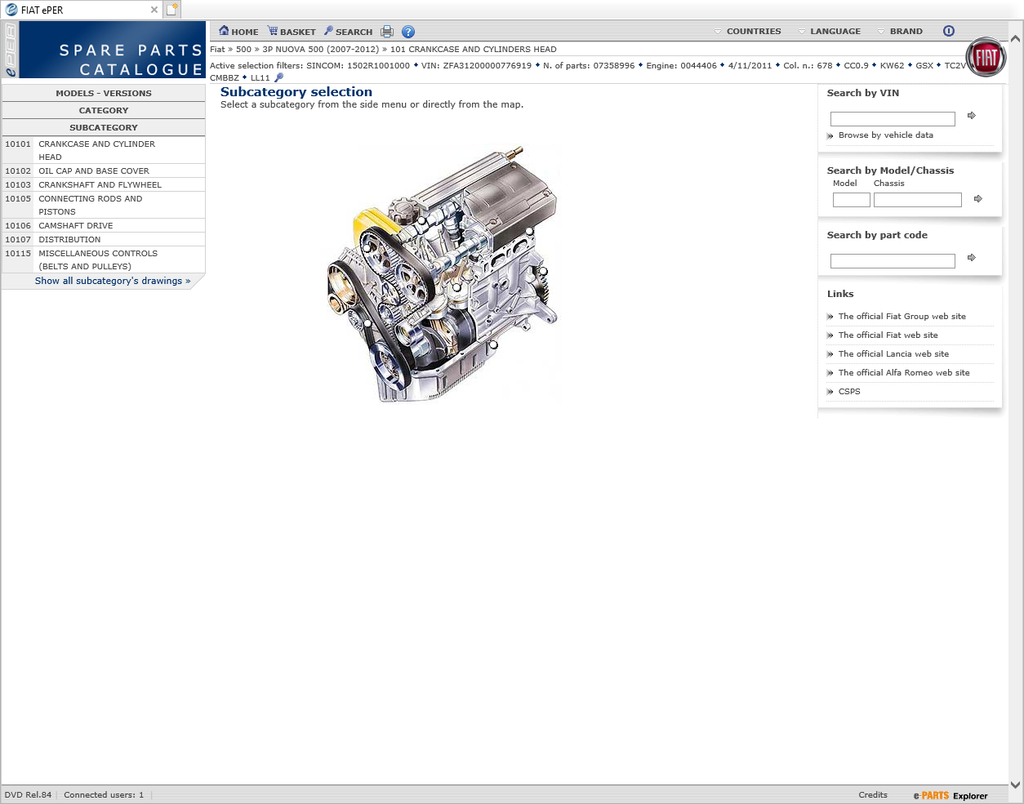
Task: Open the SEARCH tool in the toolbar
Action: tap(348, 31)
